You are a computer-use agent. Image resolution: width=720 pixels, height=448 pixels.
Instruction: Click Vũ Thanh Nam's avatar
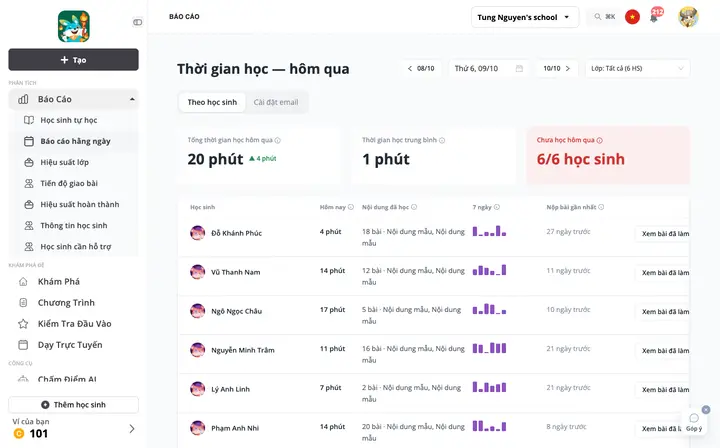click(197, 272)
